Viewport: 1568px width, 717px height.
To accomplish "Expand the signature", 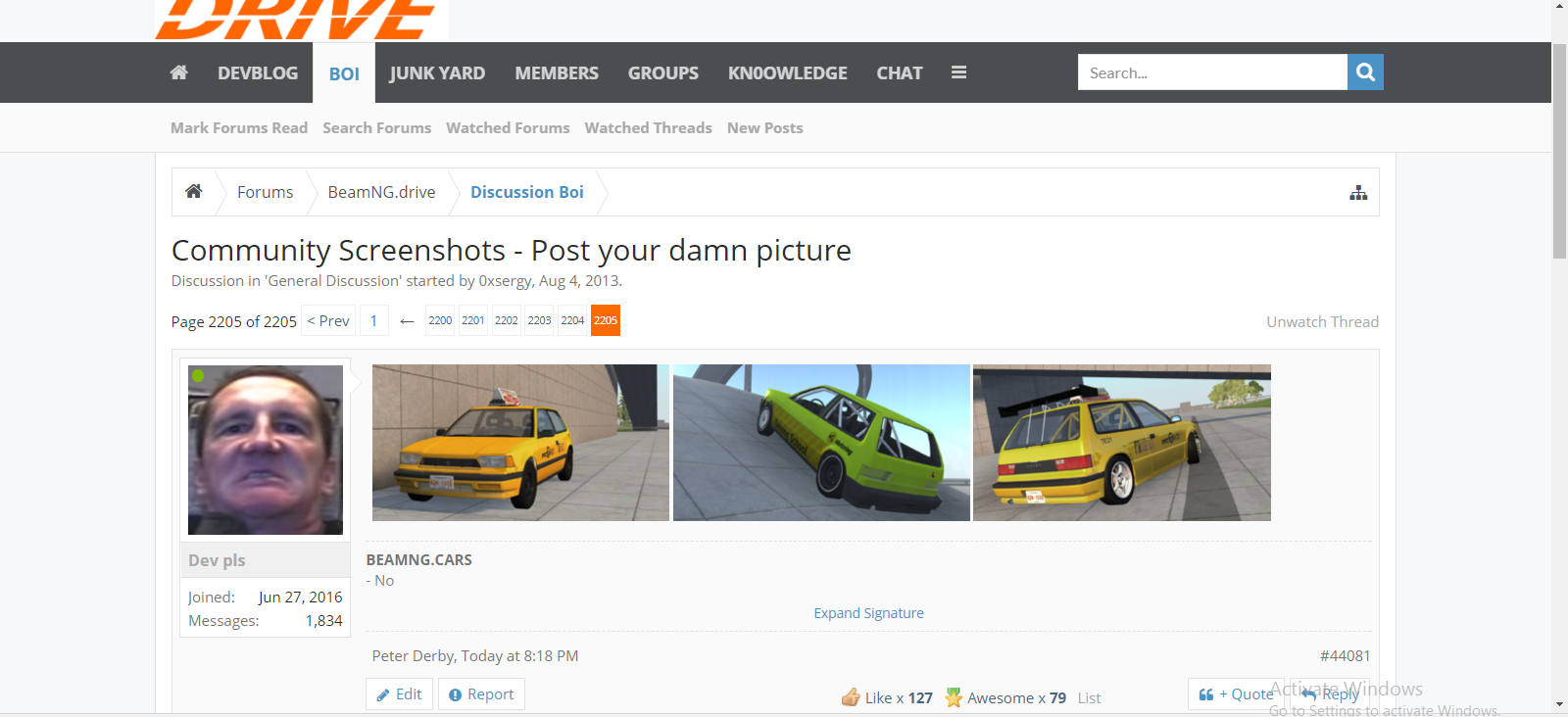I will [868, 613].
